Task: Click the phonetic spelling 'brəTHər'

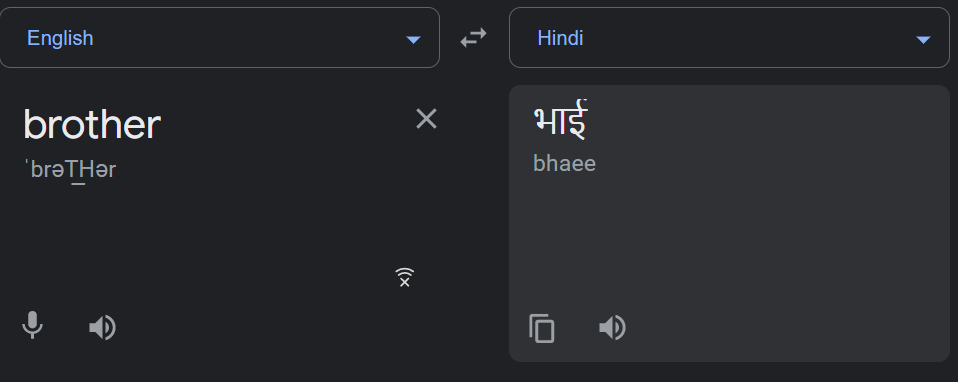Action: coord(70,170)
